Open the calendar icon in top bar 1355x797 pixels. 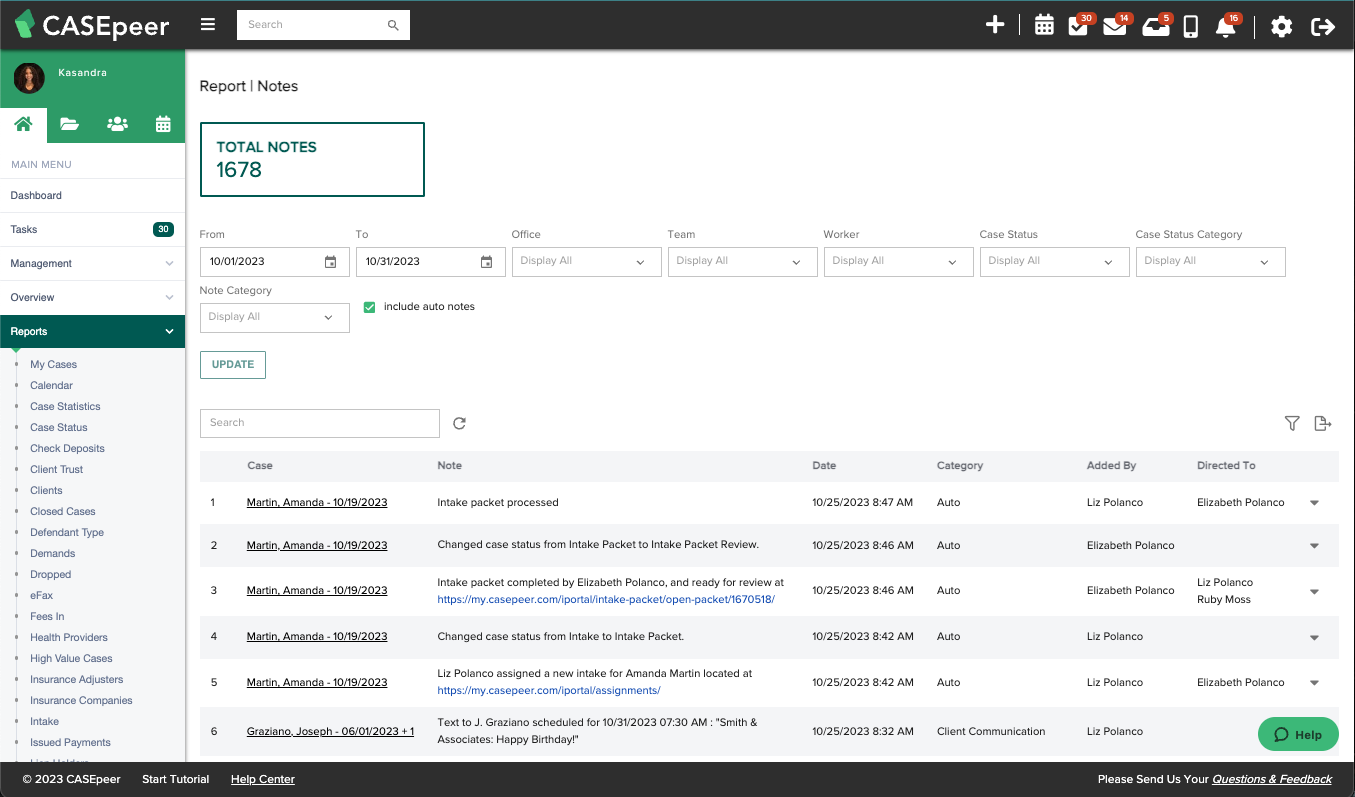[1044, 26]
